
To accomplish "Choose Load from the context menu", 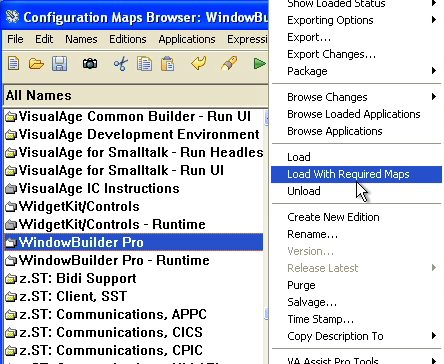I will click(x=356, y=157).
